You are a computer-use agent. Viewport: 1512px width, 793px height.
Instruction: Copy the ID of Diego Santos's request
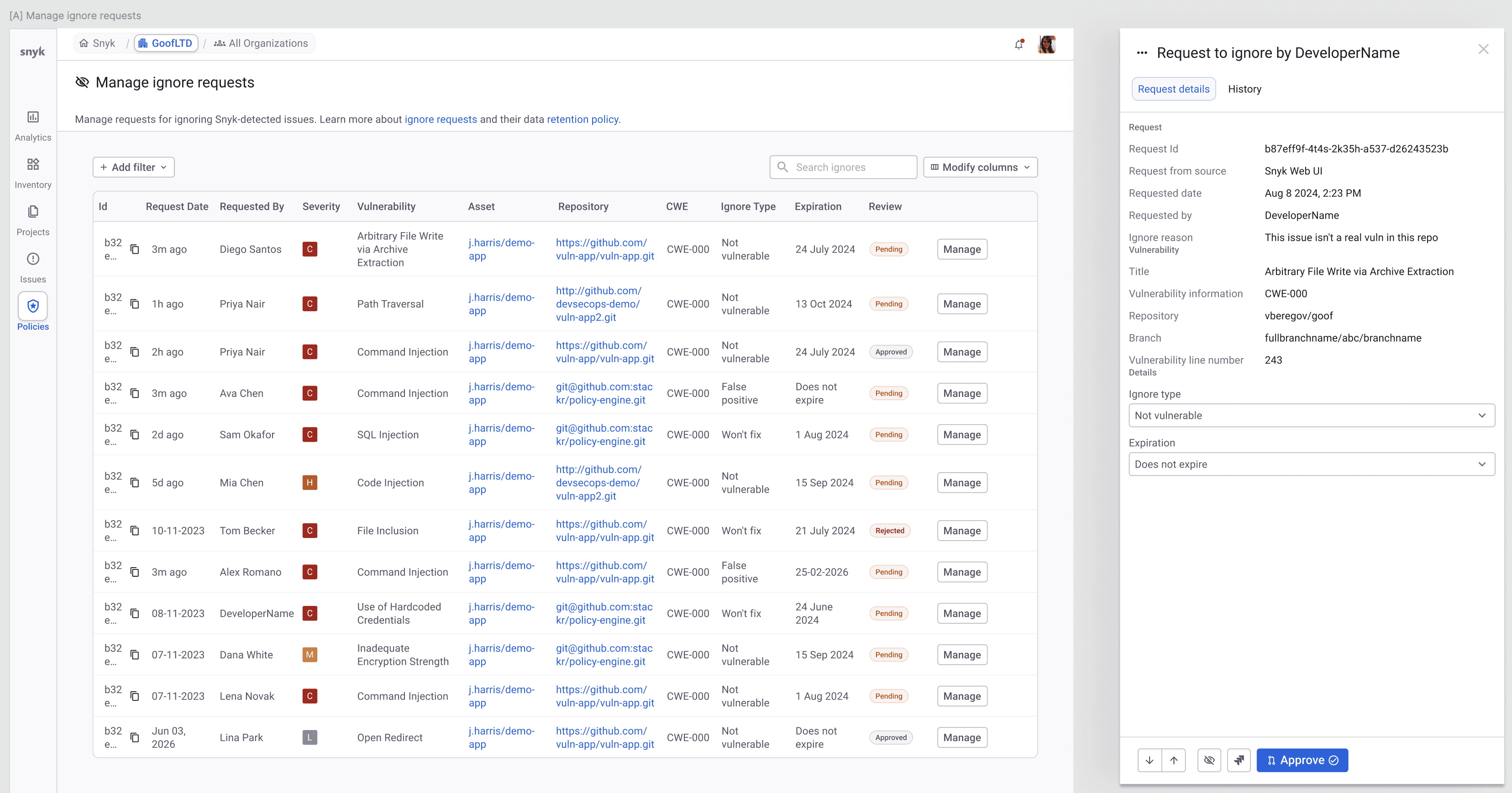[x=134, y=249]
